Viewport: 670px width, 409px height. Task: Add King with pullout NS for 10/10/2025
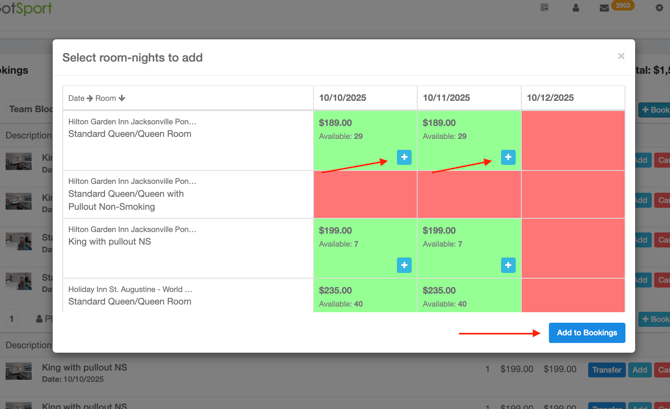click(404, 265)
